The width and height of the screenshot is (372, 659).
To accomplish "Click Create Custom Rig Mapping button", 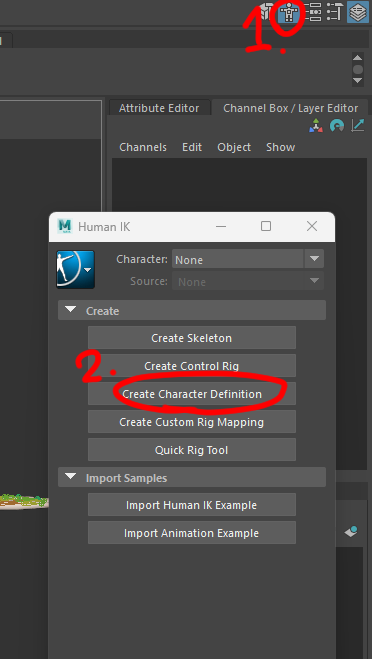I will pyautogui.click(x=192, y=422).
